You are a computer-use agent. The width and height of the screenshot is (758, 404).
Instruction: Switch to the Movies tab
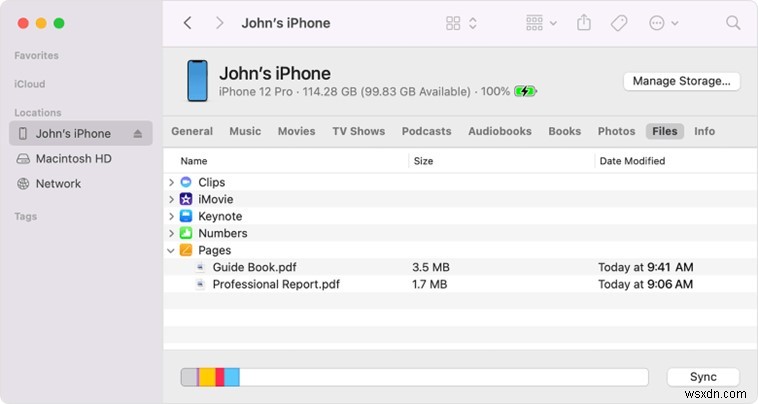296,131
